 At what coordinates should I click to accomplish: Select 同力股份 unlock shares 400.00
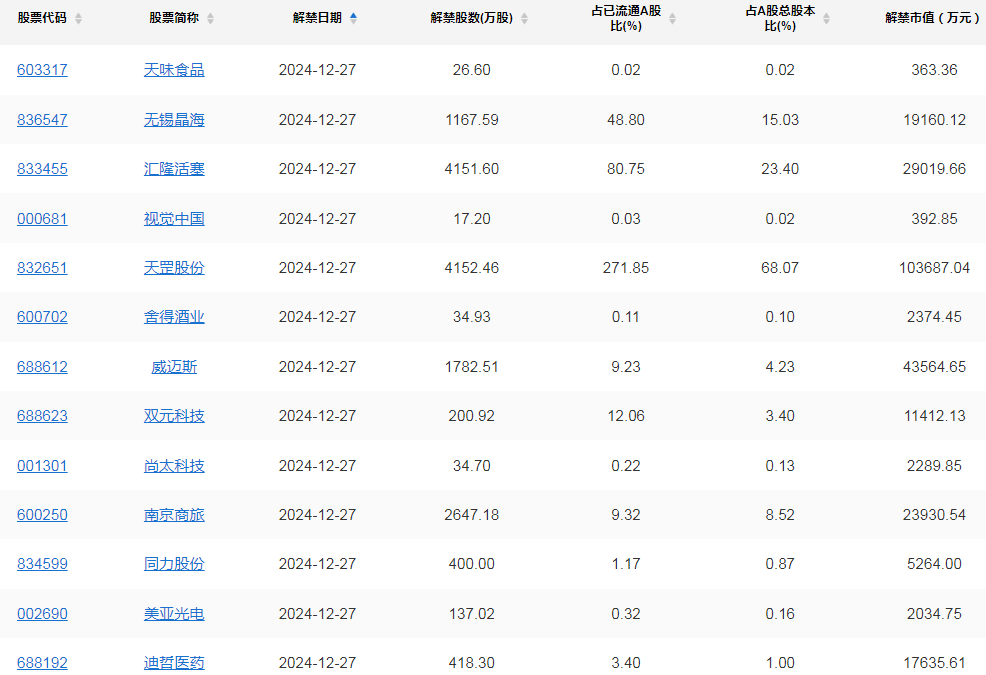(472, 564)
